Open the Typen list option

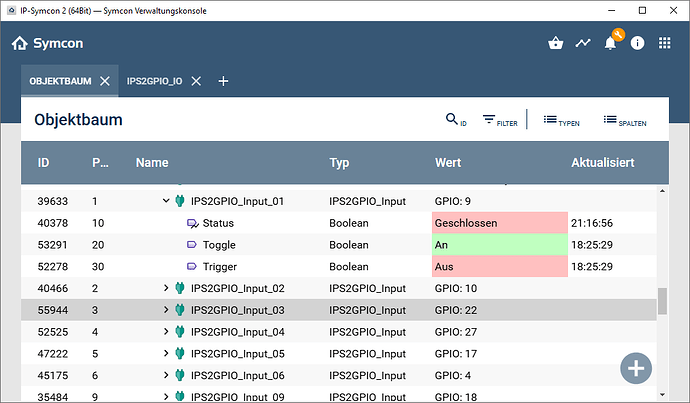[562, 120]
